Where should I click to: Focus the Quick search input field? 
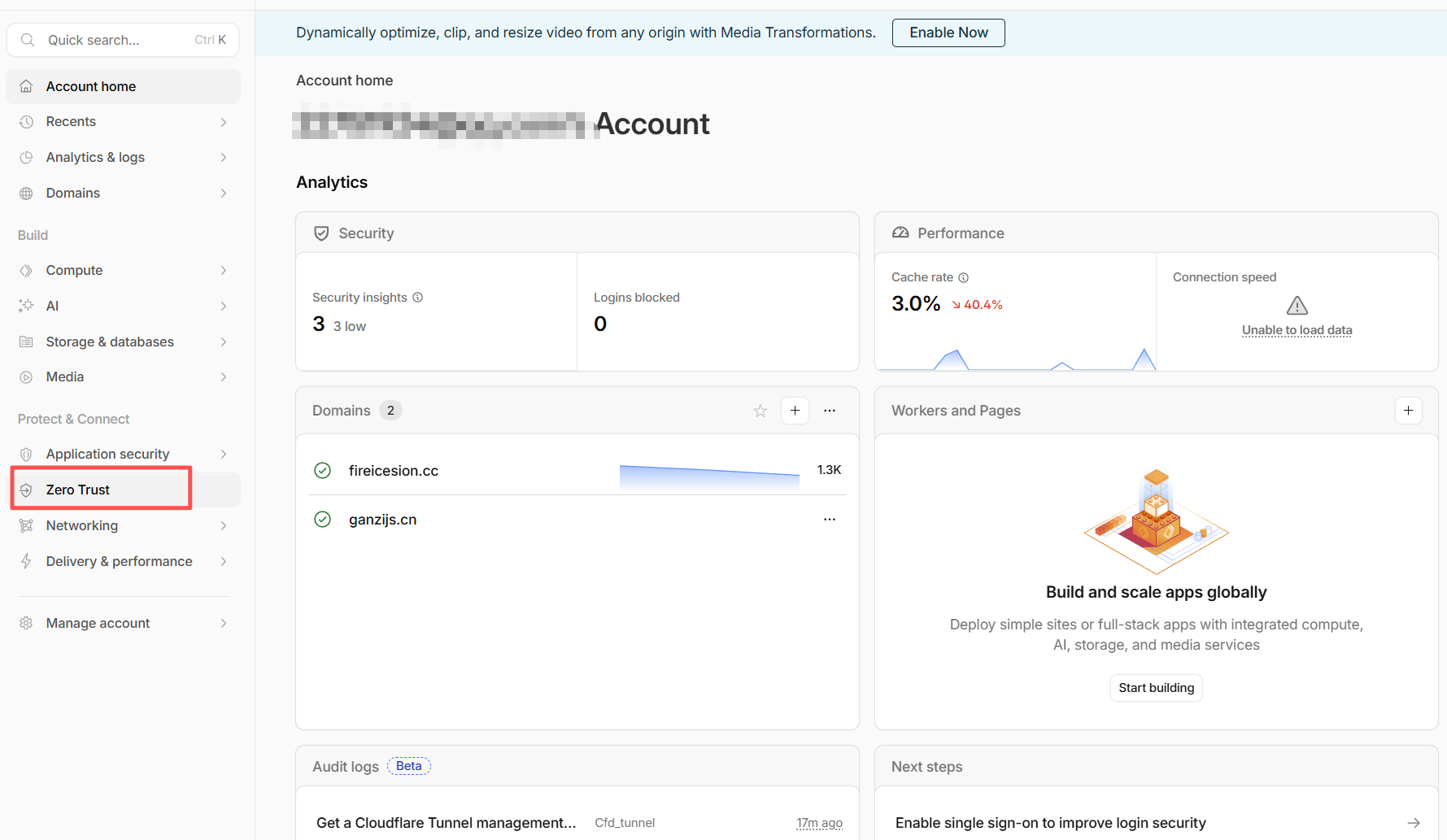click(x=123, y=40)
